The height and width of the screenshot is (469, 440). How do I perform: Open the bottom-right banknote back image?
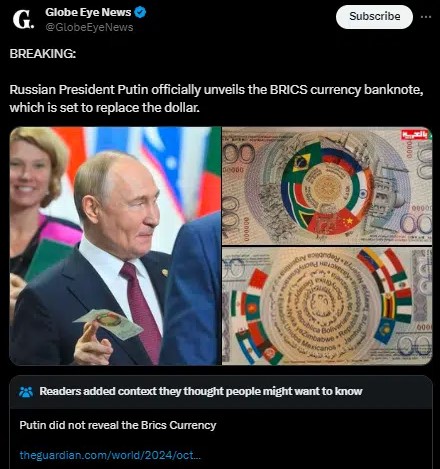tap(327, 306)
